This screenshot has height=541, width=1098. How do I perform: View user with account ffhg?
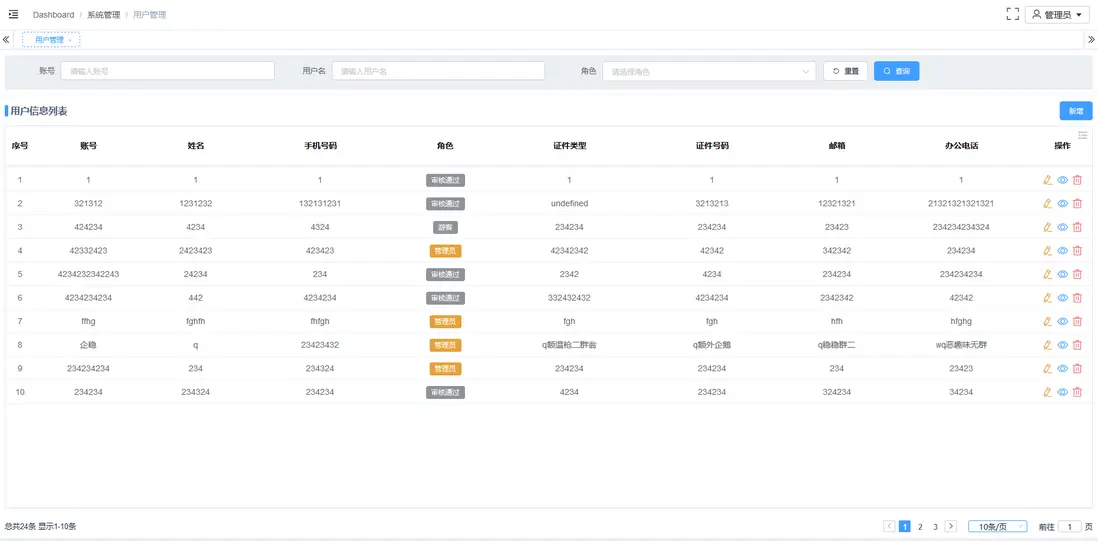coord(1062,321)
